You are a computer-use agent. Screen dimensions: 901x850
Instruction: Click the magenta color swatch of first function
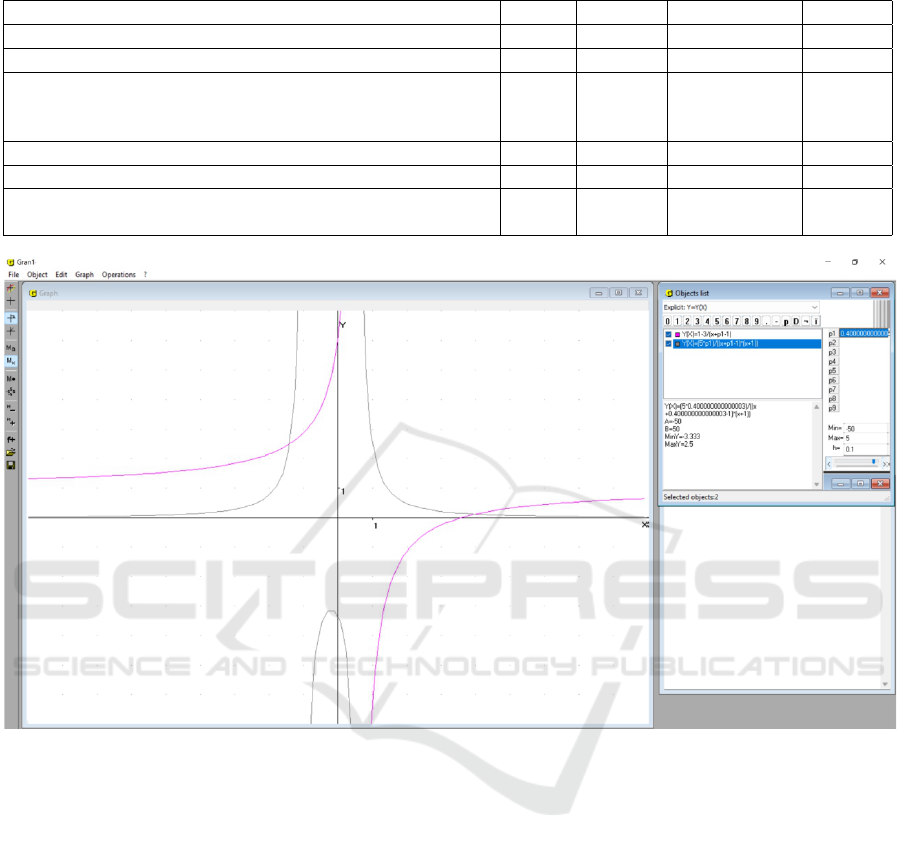(x=678, y=334)
